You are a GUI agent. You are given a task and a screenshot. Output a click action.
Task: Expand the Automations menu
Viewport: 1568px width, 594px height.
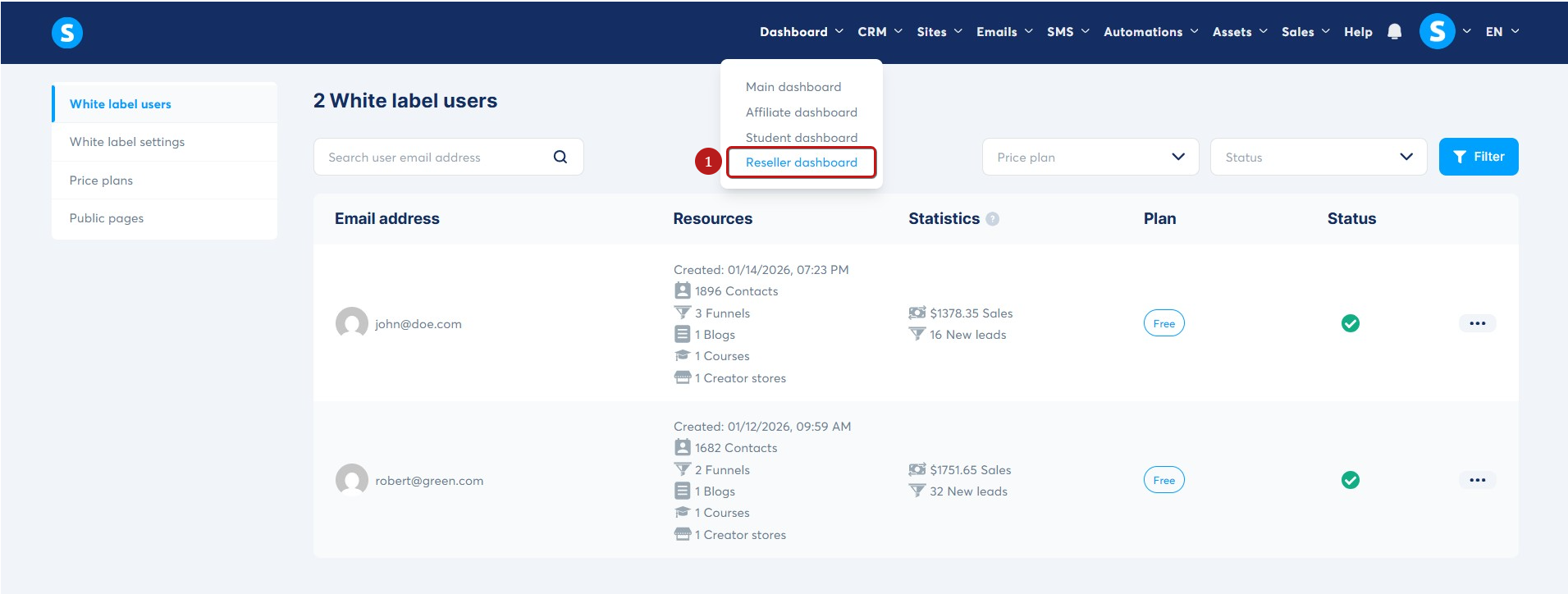coord(1151,32)
